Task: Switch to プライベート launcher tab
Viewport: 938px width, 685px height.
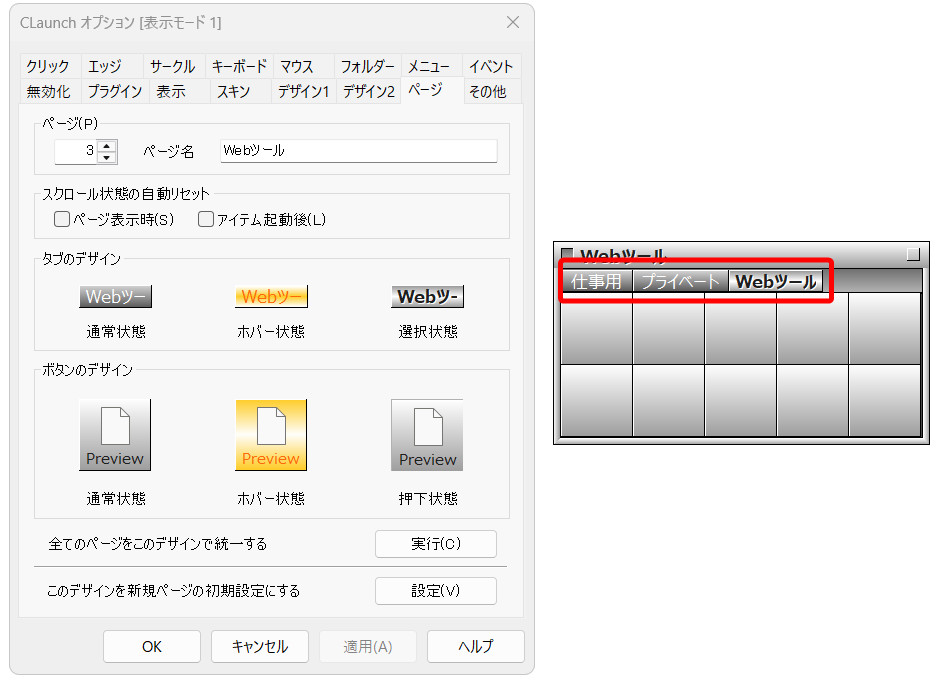Action: [680, 282]
